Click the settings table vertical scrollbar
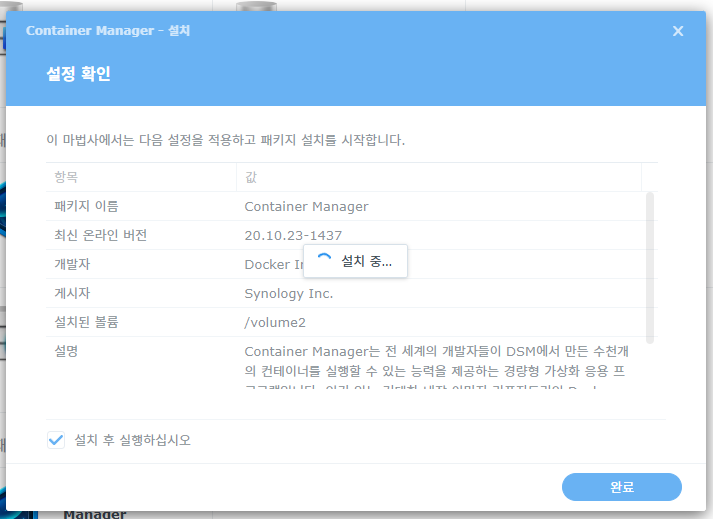Screen dimensions: 713x519 tap(650, 267)
